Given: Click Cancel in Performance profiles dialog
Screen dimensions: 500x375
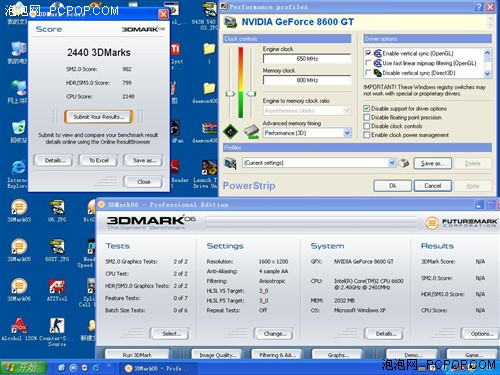Looking at the screenshot, I should 433,186.
